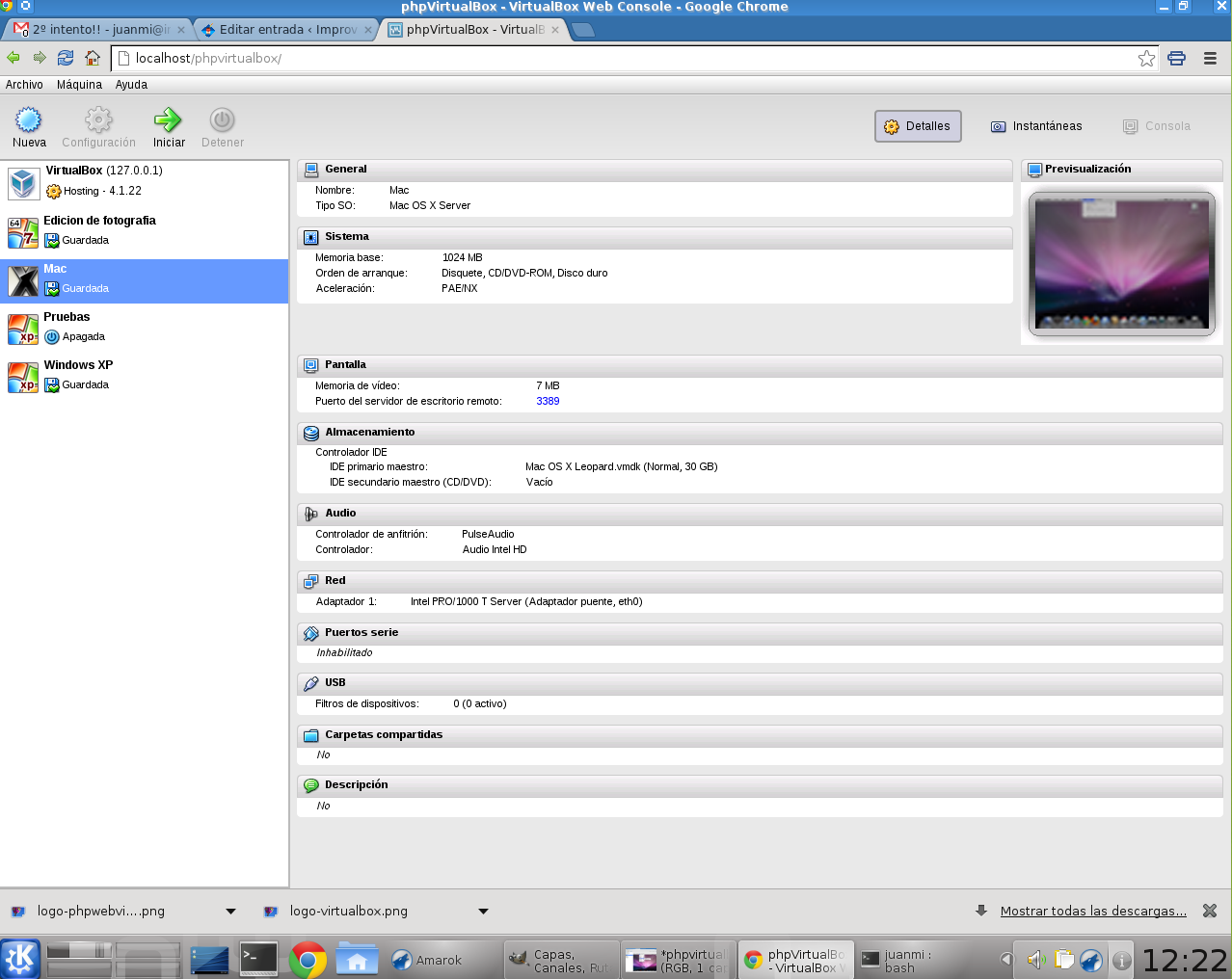
Task: Click the Nueva machine toolbar icon
Action: (29, 119)
